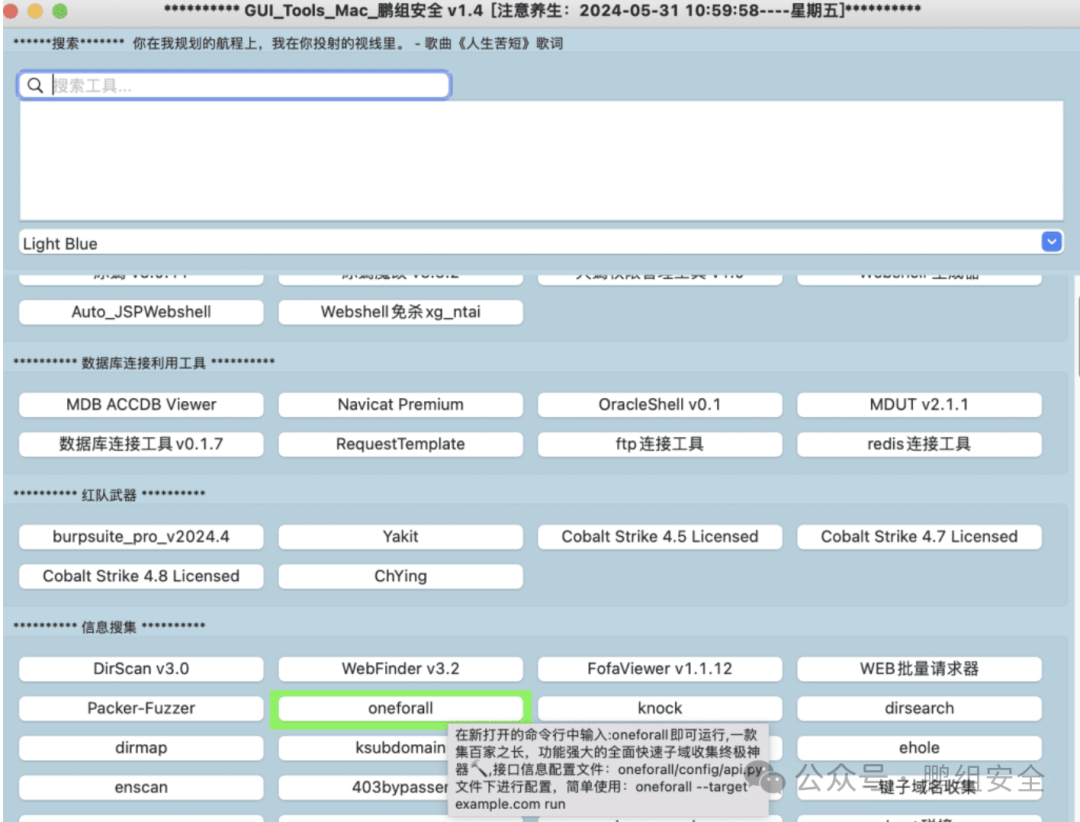Open WebFinder v3.2

(x=400, y=669)
